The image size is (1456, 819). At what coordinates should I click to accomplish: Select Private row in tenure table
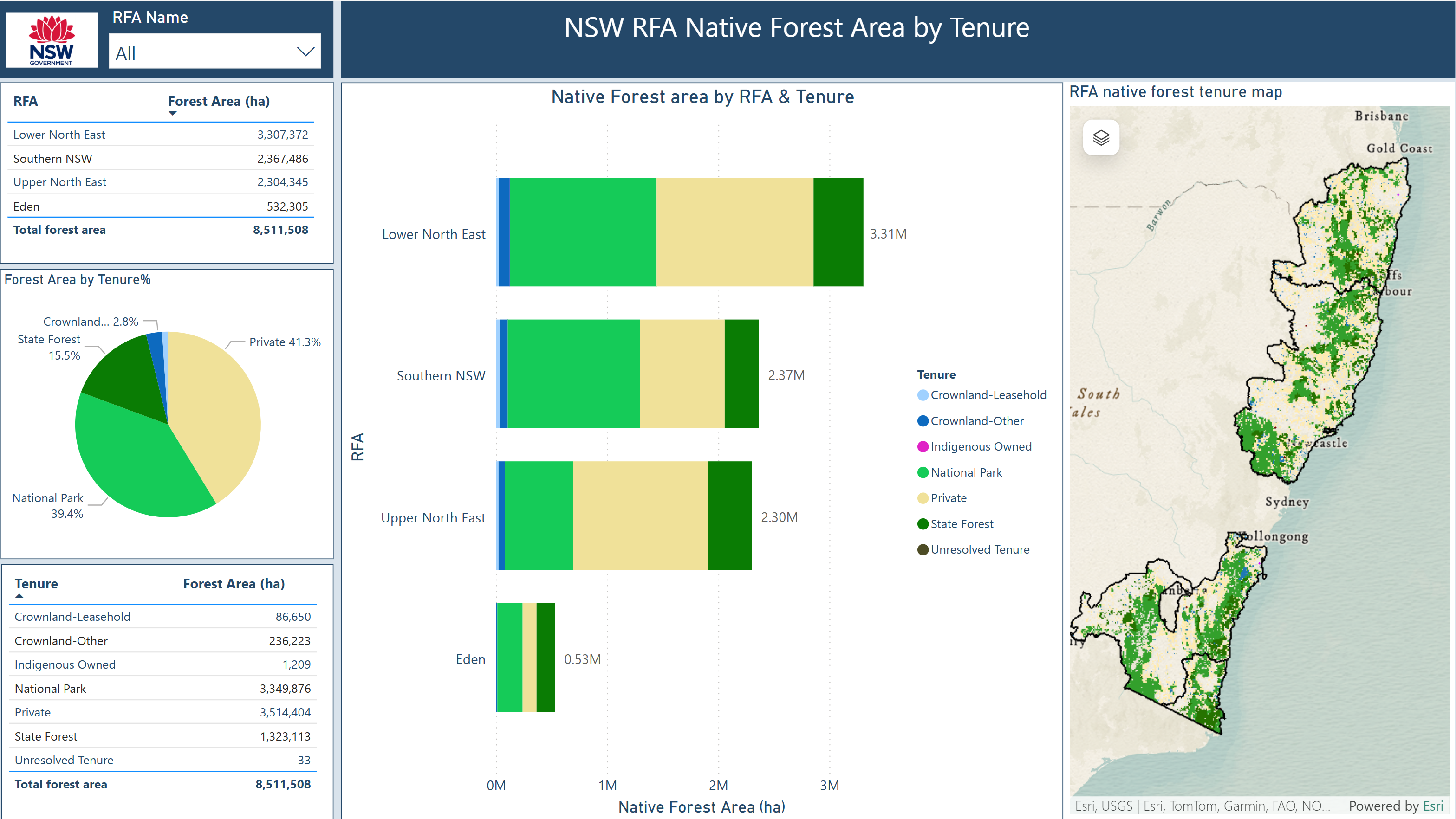point(163,713)
